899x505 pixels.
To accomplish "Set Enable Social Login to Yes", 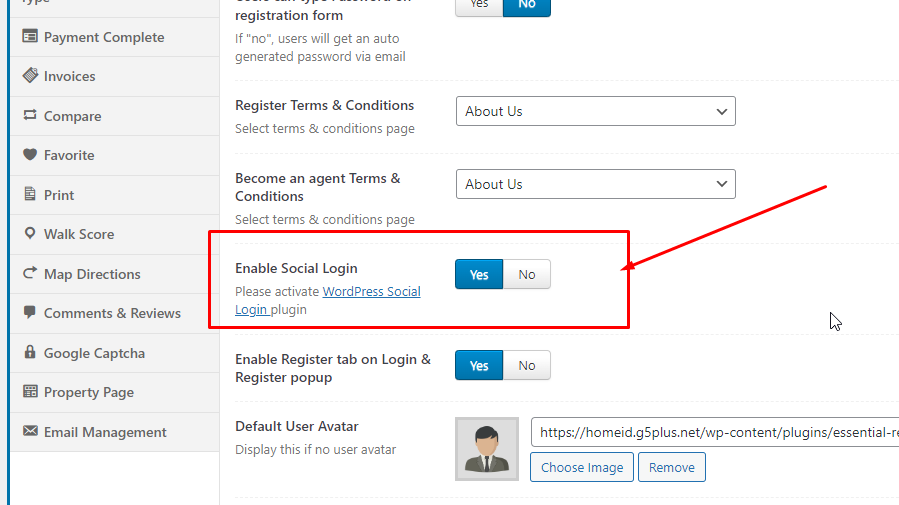I will (x=479, y=275).
